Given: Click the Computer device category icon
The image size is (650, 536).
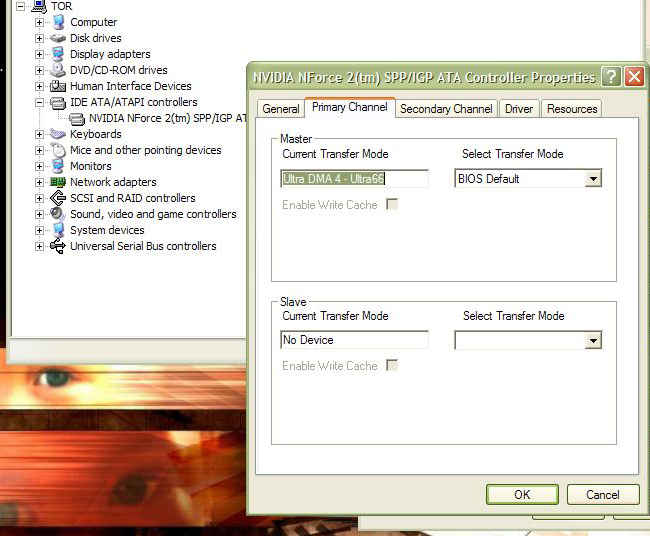Looking at the screenshot, I should click(x=58, y=22).
